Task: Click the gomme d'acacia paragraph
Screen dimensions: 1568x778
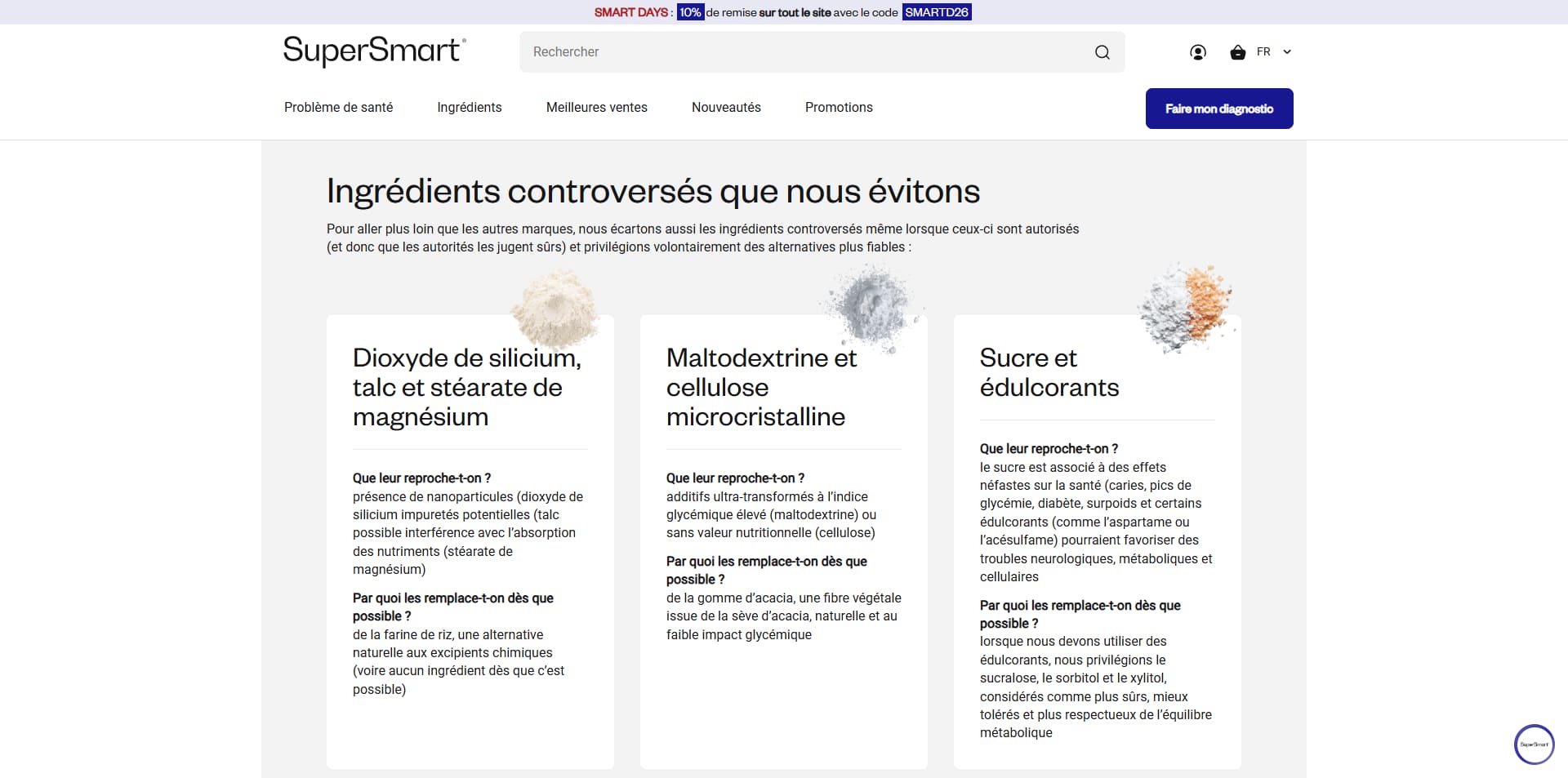Action: pyautogui.click(x=784, y=616)
